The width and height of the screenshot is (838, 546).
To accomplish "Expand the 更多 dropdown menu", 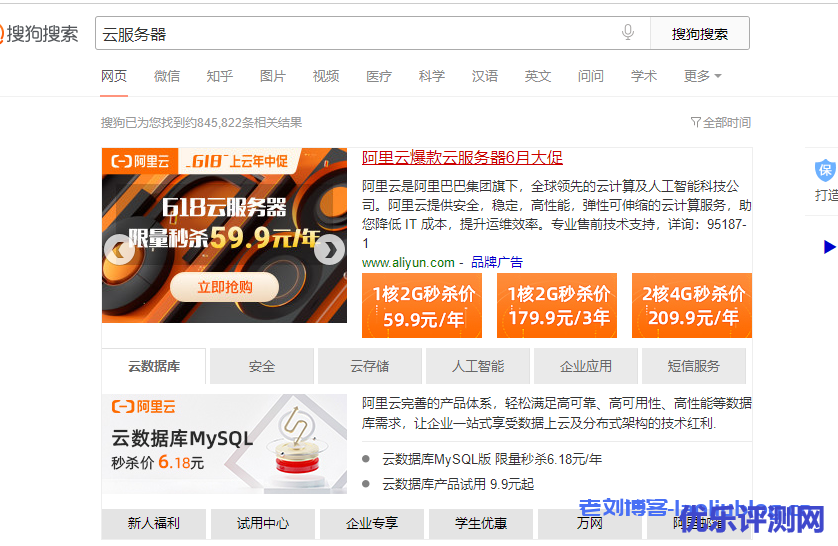I will [702, 76].
